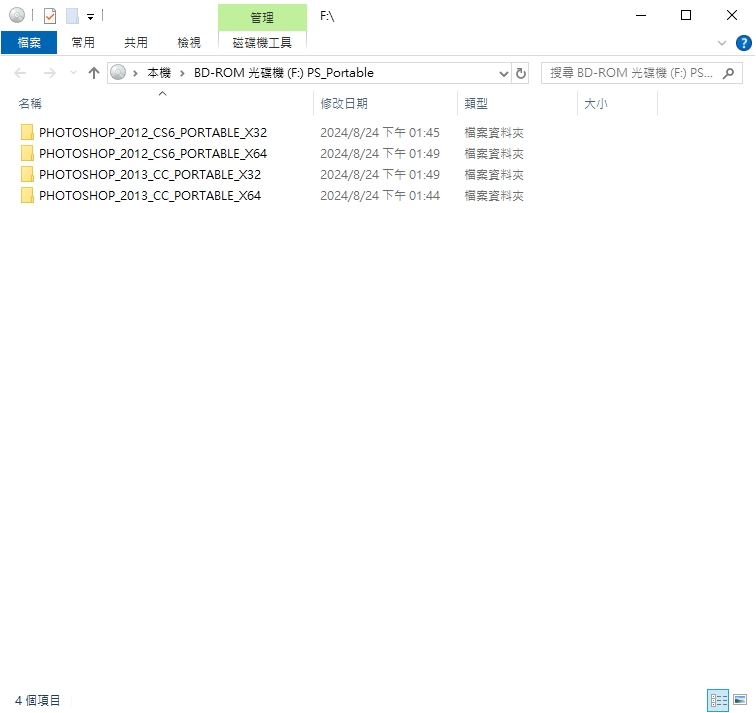Image resolution: width=756 pixels, height=713 pixels.
Task: Click folder icon of PHOTOSHOP_2013_CC_PORTABLE_X64
Action: 27,195
